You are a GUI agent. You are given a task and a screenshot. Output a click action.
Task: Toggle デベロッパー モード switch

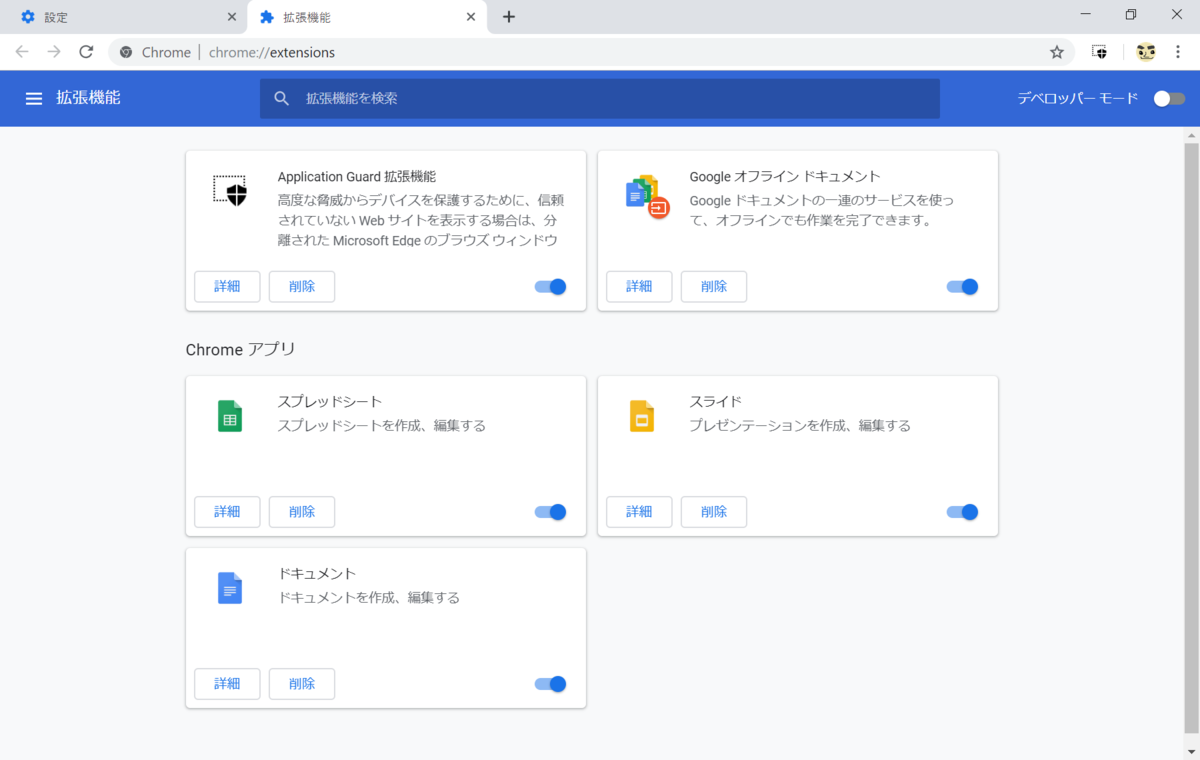pyautogui.click(x=1169, y=98)
